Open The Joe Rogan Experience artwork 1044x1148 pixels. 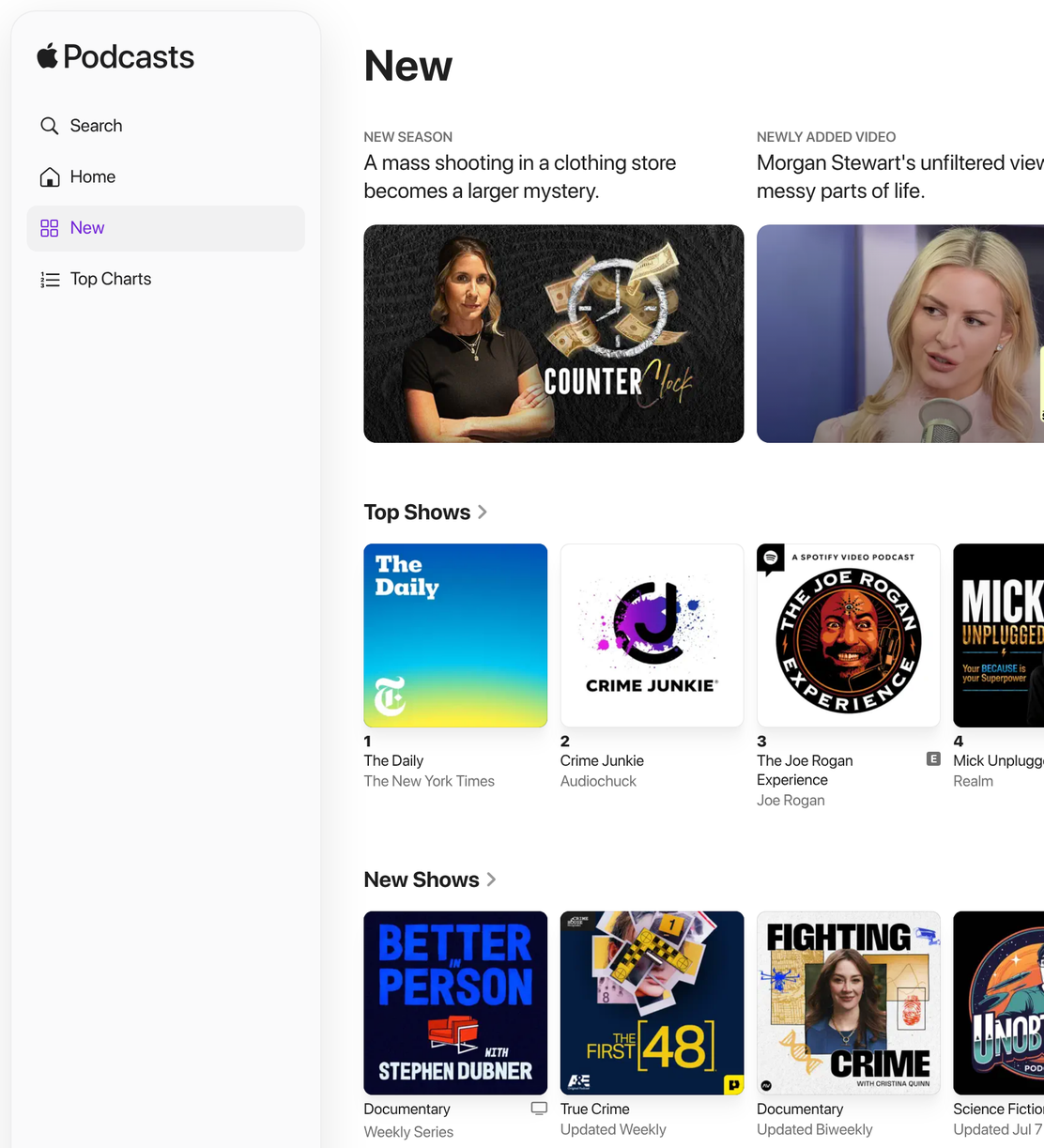(x=849, y=635)
